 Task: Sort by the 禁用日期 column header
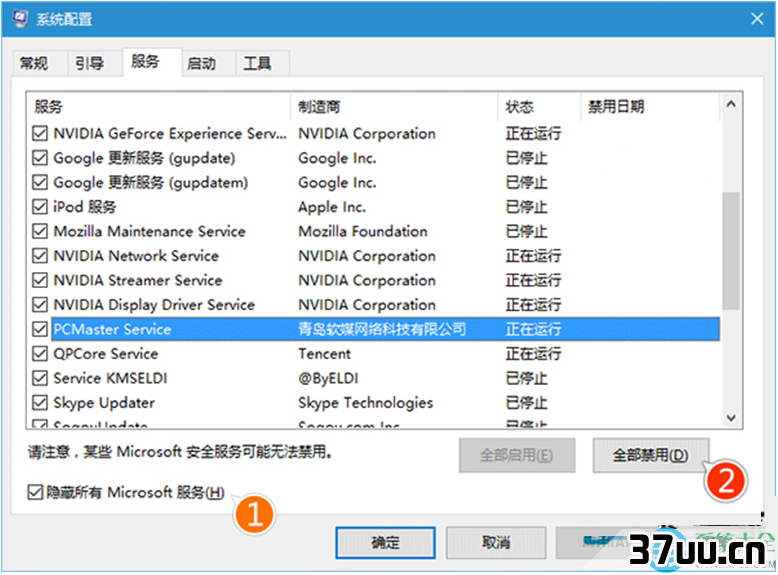click(649, 107)
